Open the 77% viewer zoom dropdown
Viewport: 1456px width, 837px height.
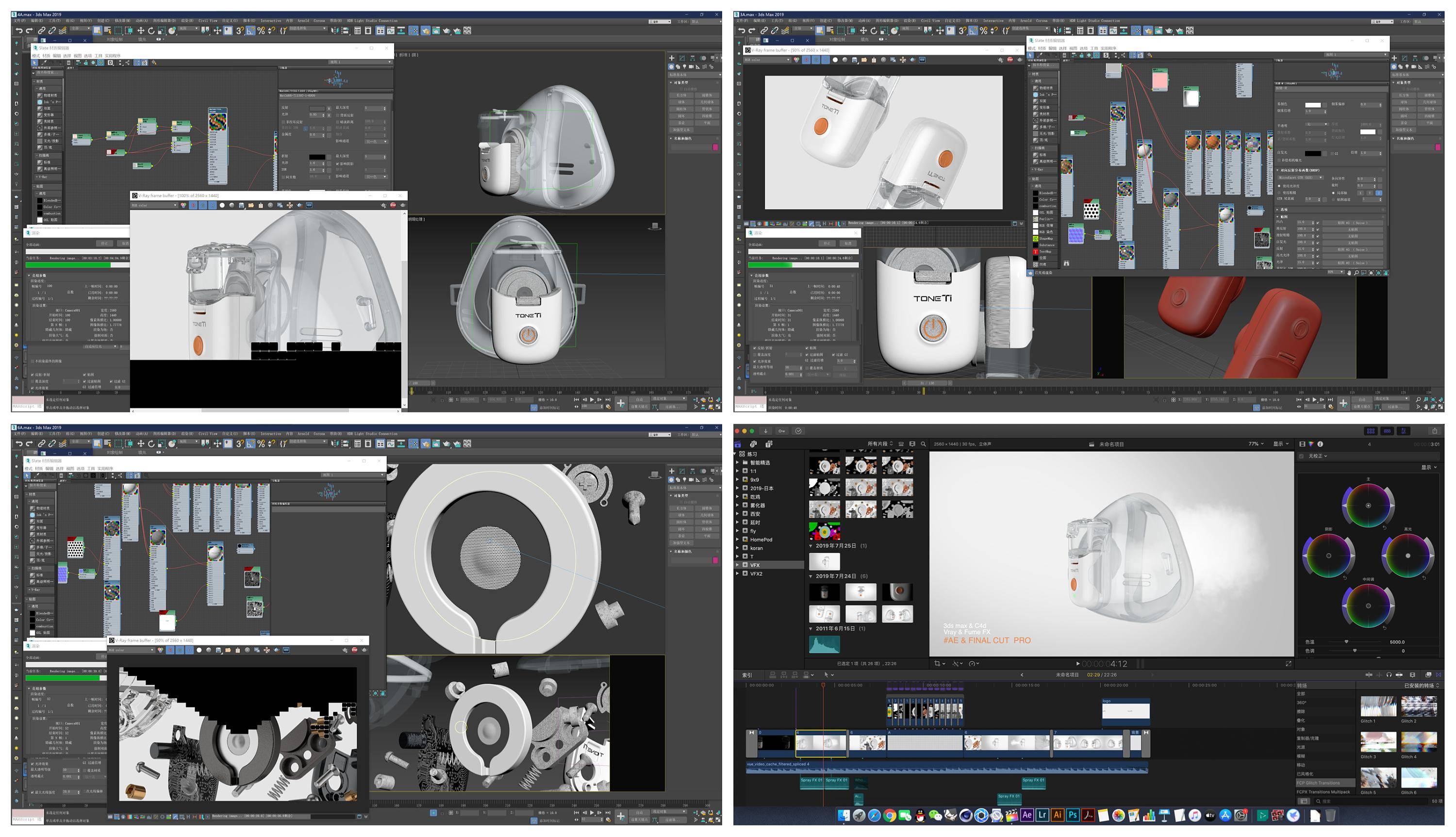1256,444
